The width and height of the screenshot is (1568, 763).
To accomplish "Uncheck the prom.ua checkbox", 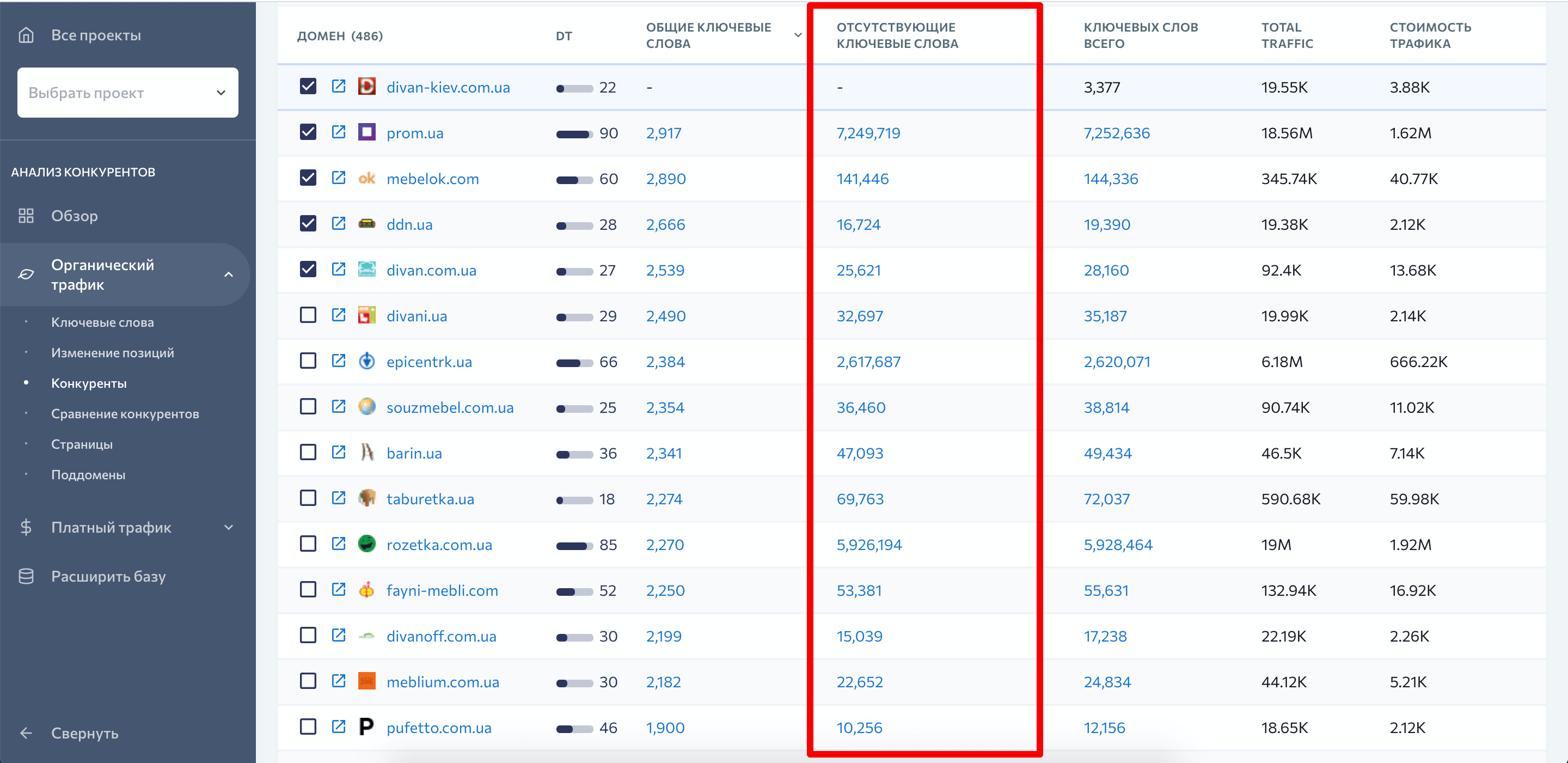I will point(308,132).
